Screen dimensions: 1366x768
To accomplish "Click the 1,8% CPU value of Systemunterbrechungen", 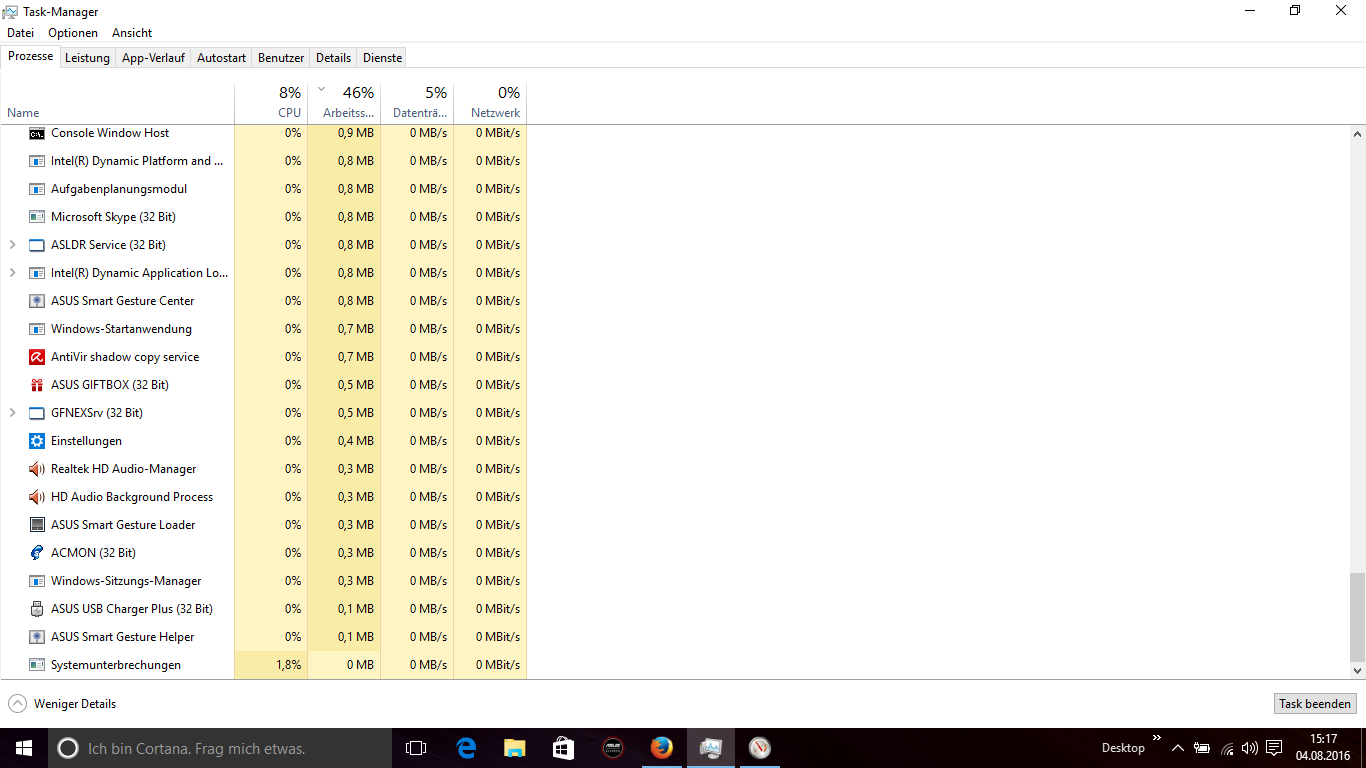I will 288,665.
